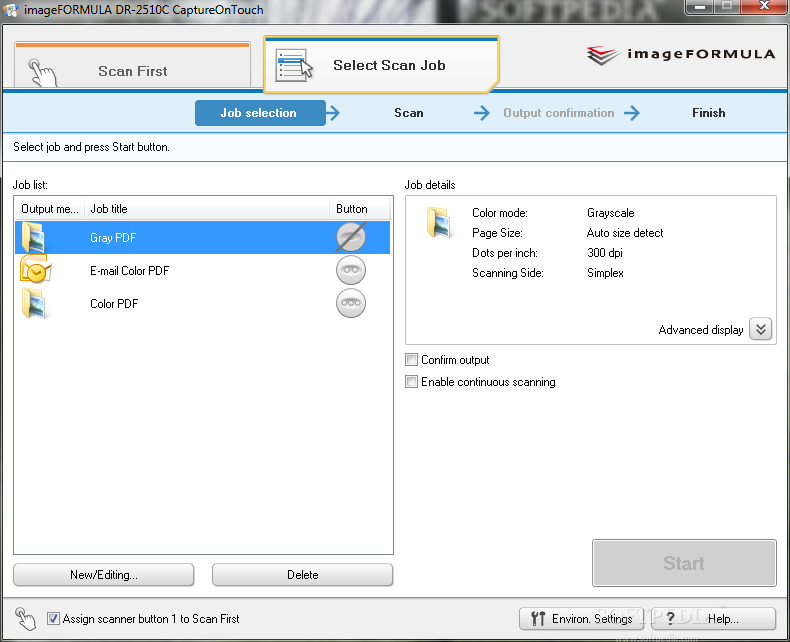
Task: Sort by the Job title column header
Action: pos(207,209)
